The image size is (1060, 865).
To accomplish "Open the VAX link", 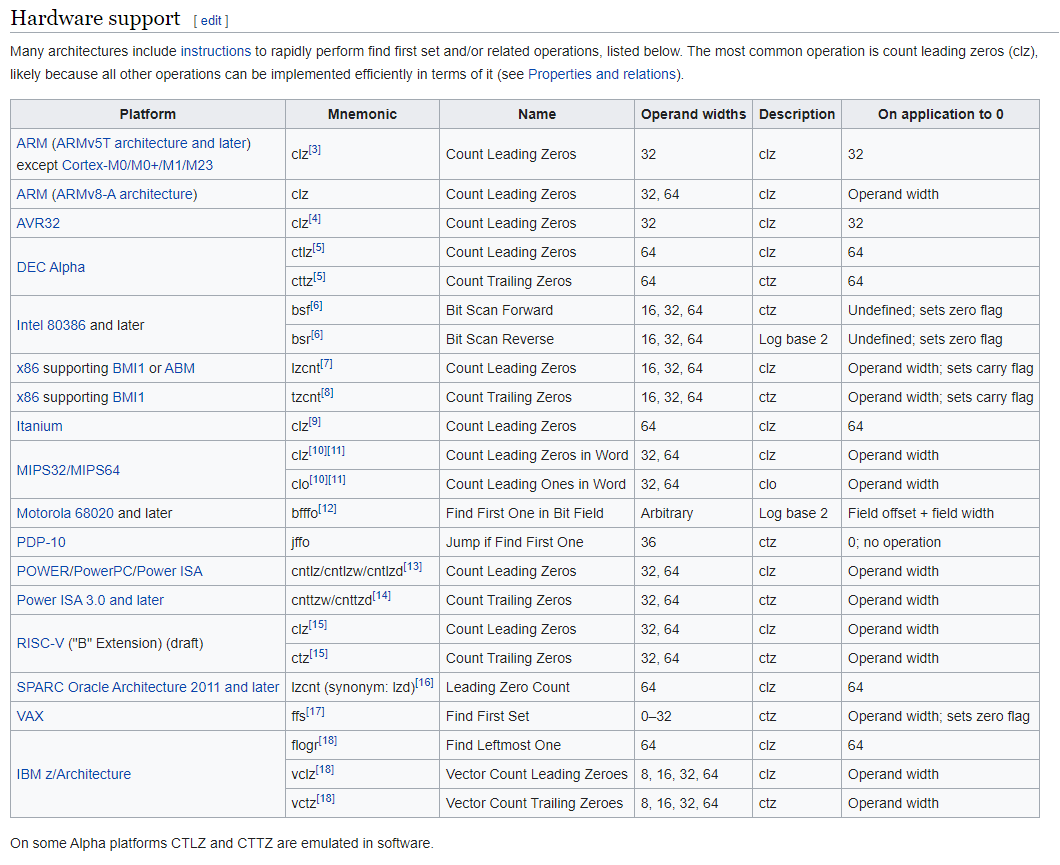I will coord(30,717).
